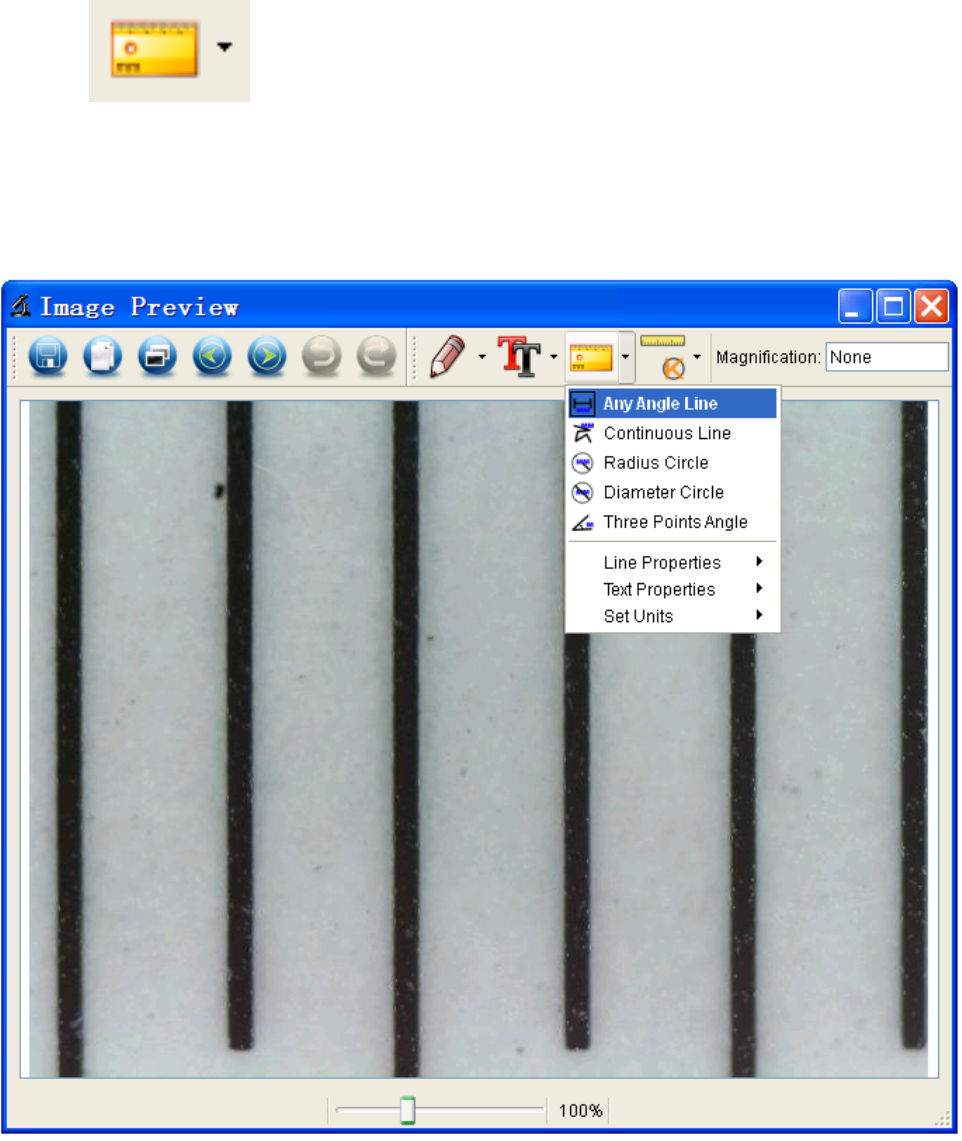
Task: Open the Set Units menu entry
Action: click(673, 617)
